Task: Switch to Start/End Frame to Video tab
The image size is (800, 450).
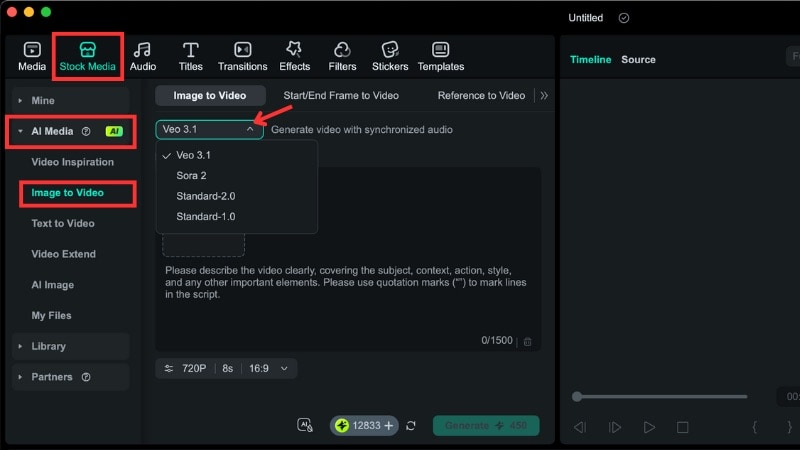Action: 341,95
